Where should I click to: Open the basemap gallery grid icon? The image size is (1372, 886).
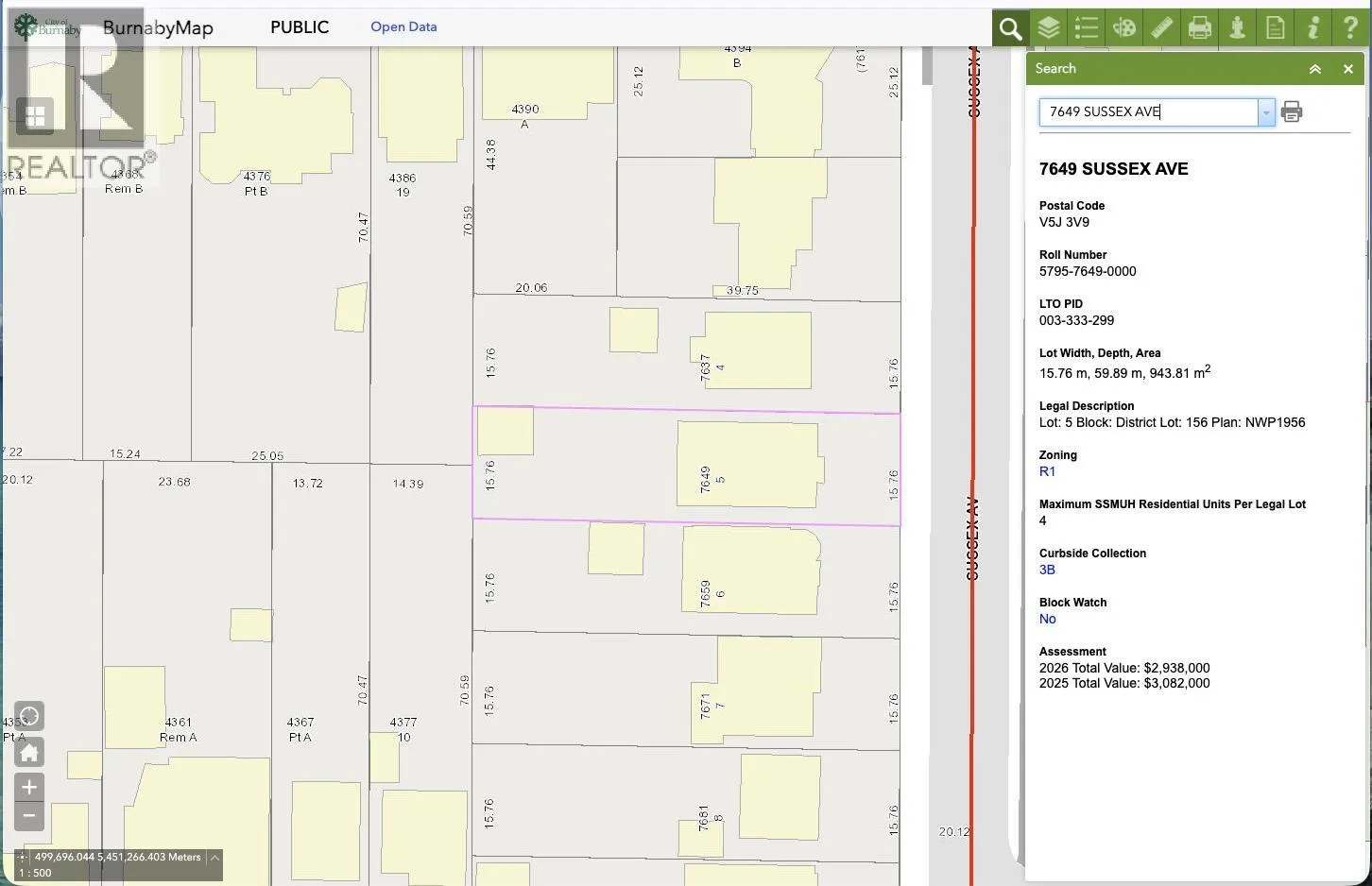[x=35, y=116]
